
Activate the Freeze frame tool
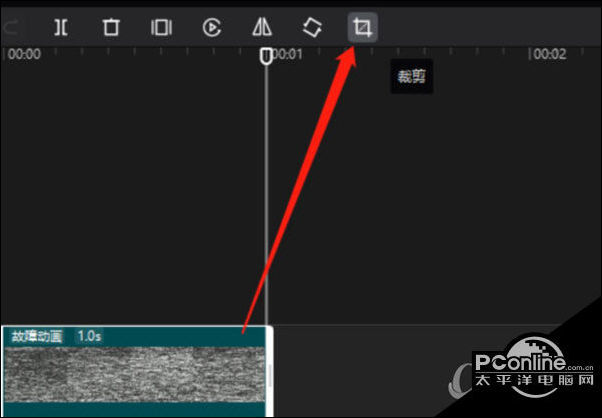click(x=161, y=28)
